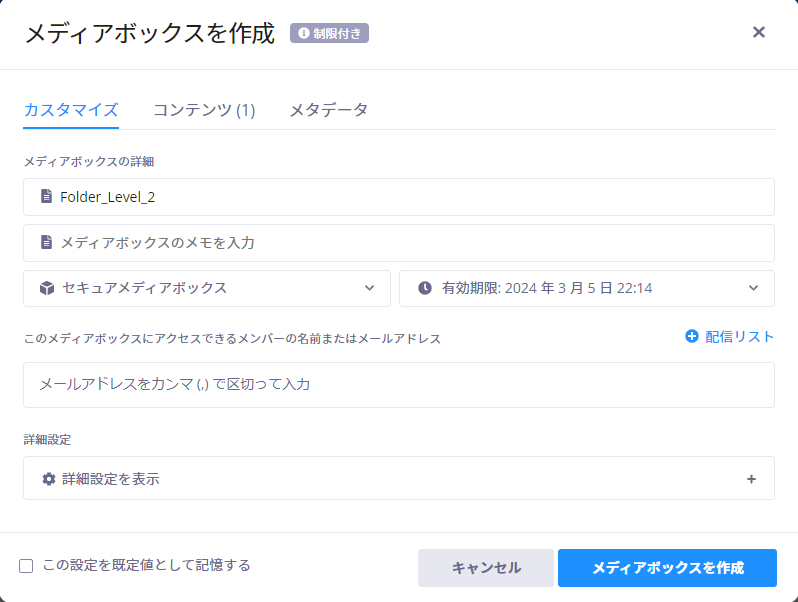Click the キャンセル button
Image resolution: width=798 pixels, height=602 pixels.
[486, 568]
